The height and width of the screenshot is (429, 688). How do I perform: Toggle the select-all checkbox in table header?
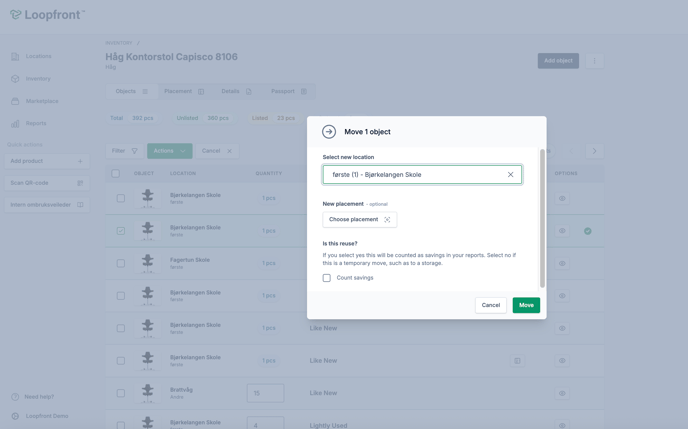116,174
